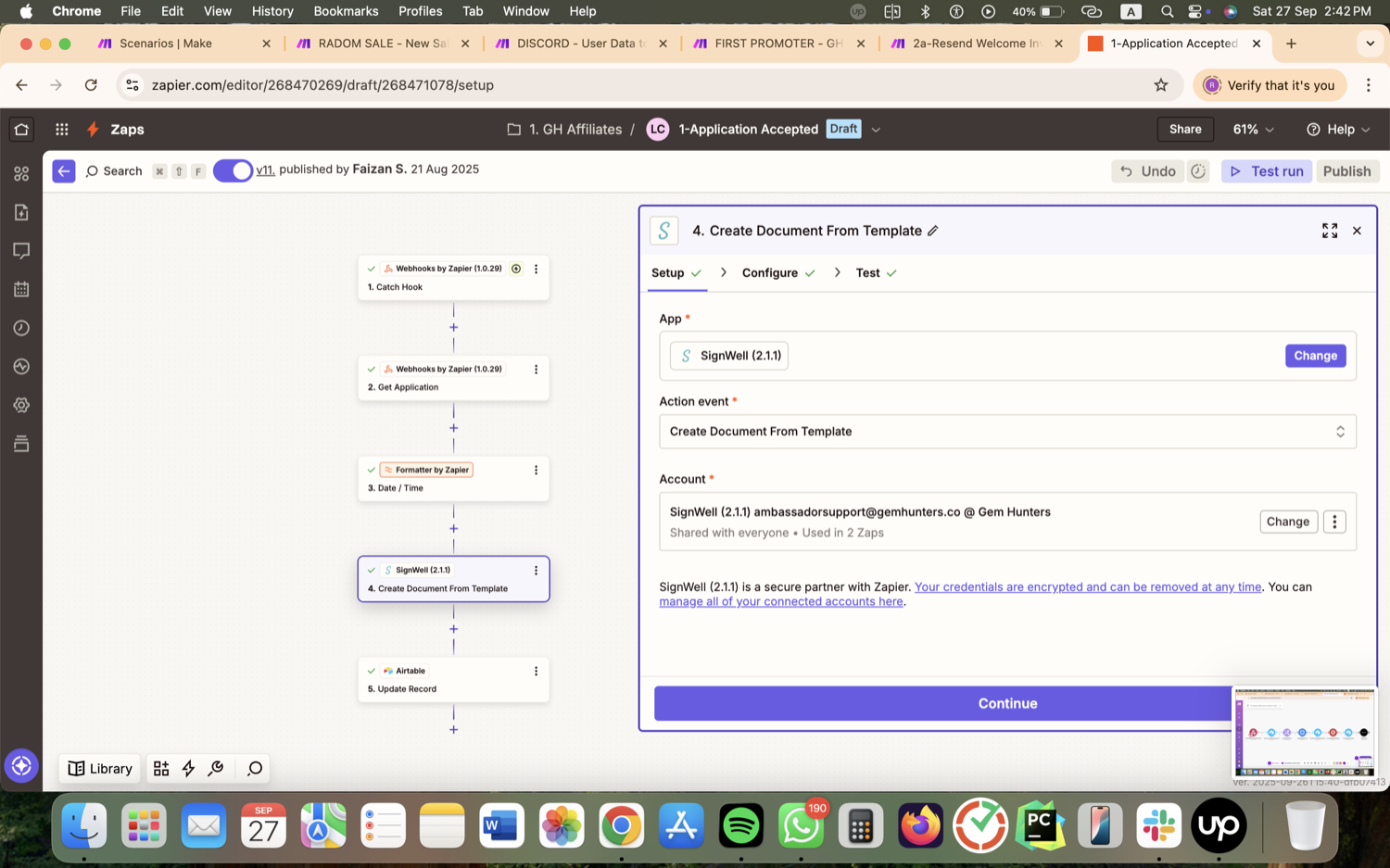Open options menu for Get Application step
Screen dimensions: 1390x868
tap(536, 370)
